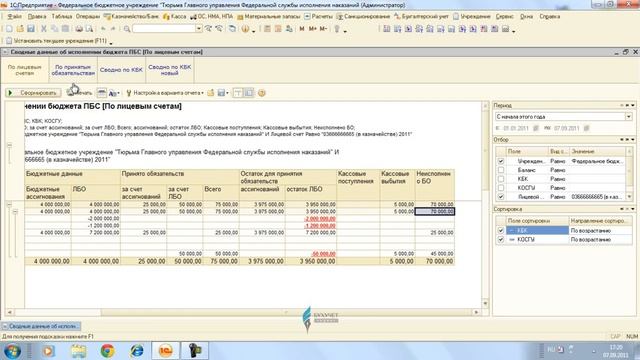This screenshot has width=640, height=360.
Task: Click 'Установить текущее учреждение (F11)'
Action: [56, 41]
